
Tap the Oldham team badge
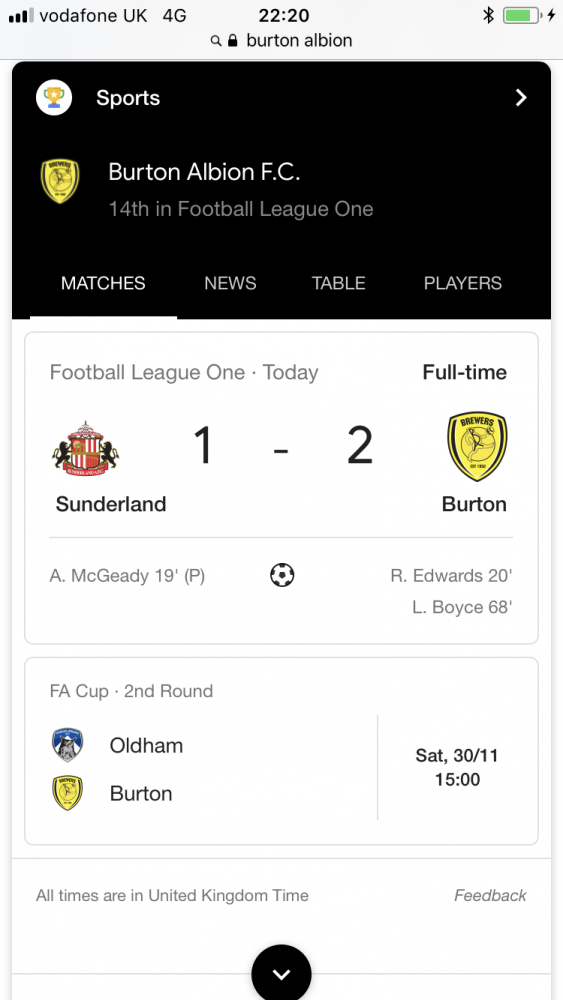(x=67, y=745)
